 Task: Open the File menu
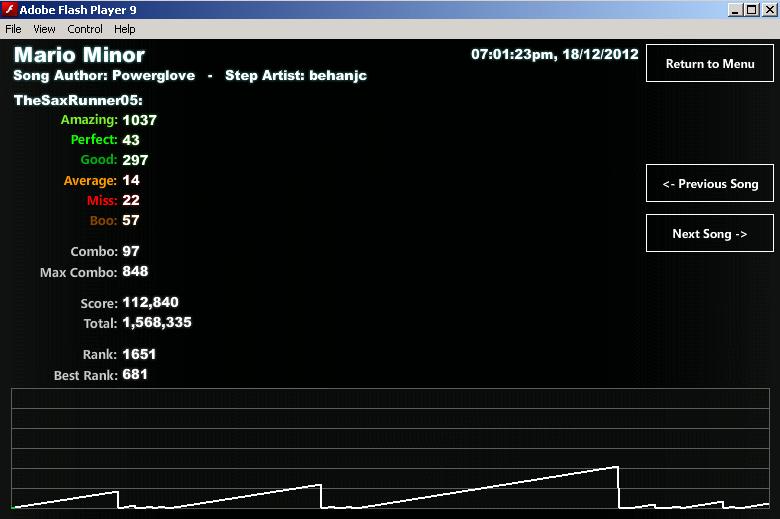click(x=13, y=29)
